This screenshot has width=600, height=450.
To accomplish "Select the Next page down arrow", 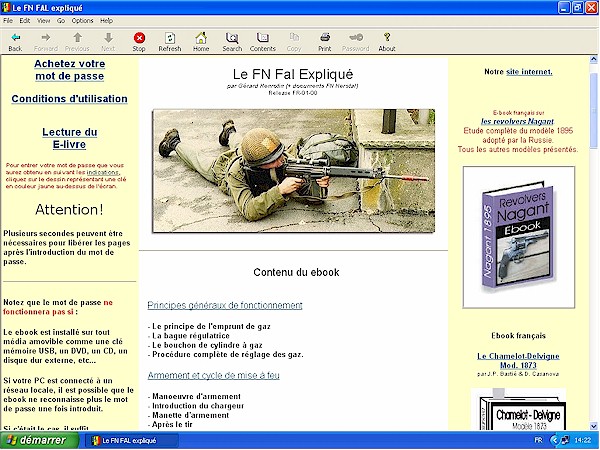I will pyautogui.click(x=108, y=42).
